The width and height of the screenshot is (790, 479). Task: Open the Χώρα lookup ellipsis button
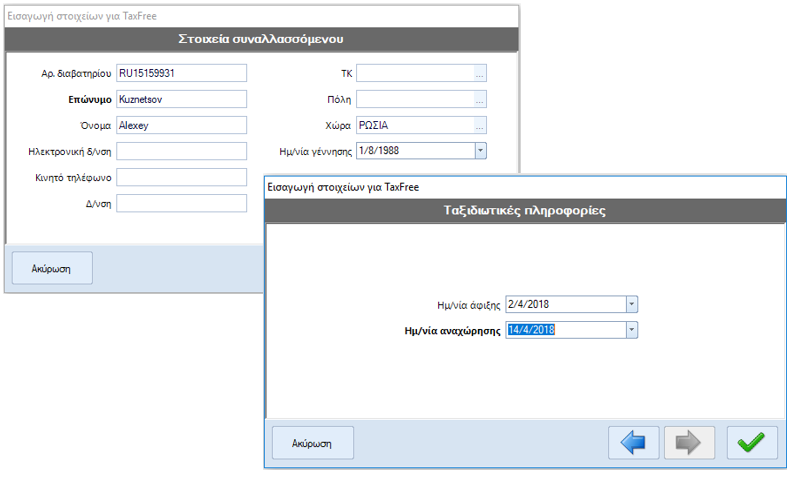480,125
